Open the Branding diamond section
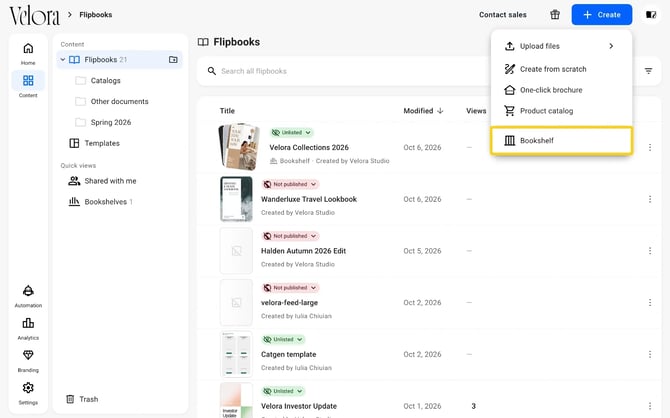The width and height of the screenshot is (670, 418). 28,361
